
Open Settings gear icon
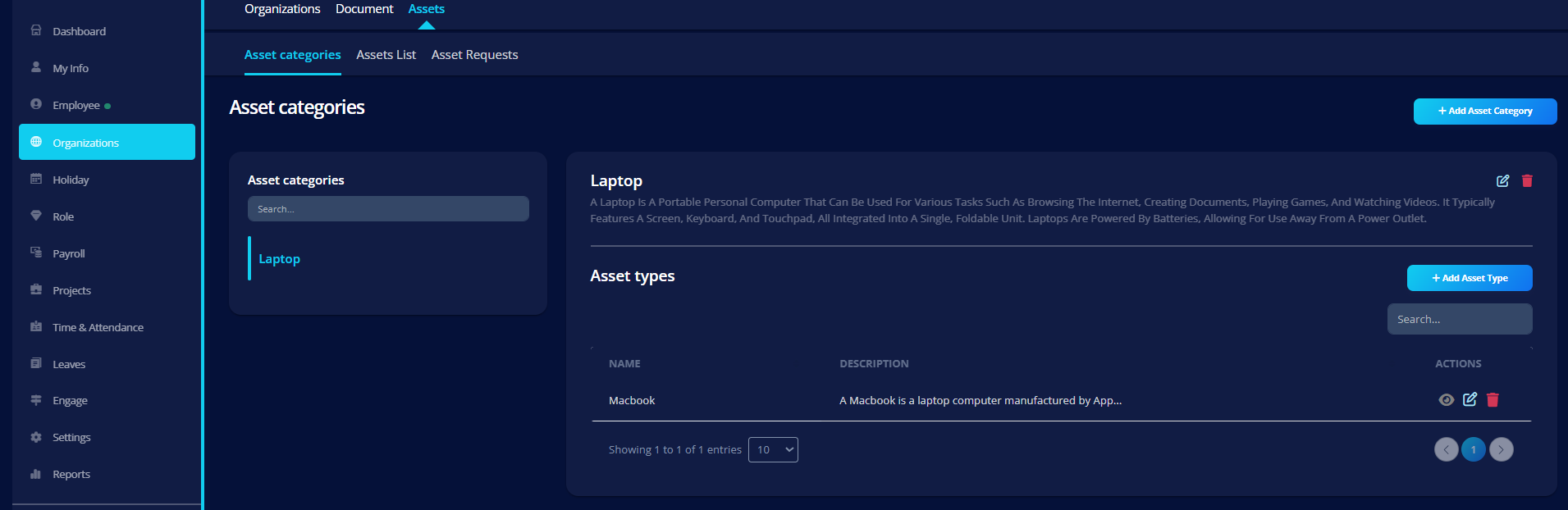36,437
